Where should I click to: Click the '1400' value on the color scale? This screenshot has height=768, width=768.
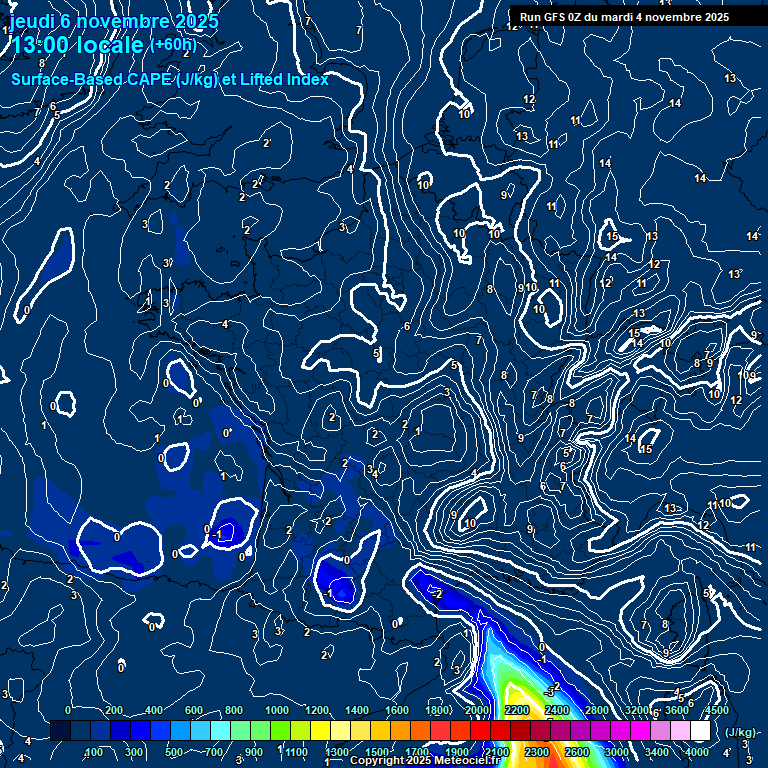tap(357, 710)
